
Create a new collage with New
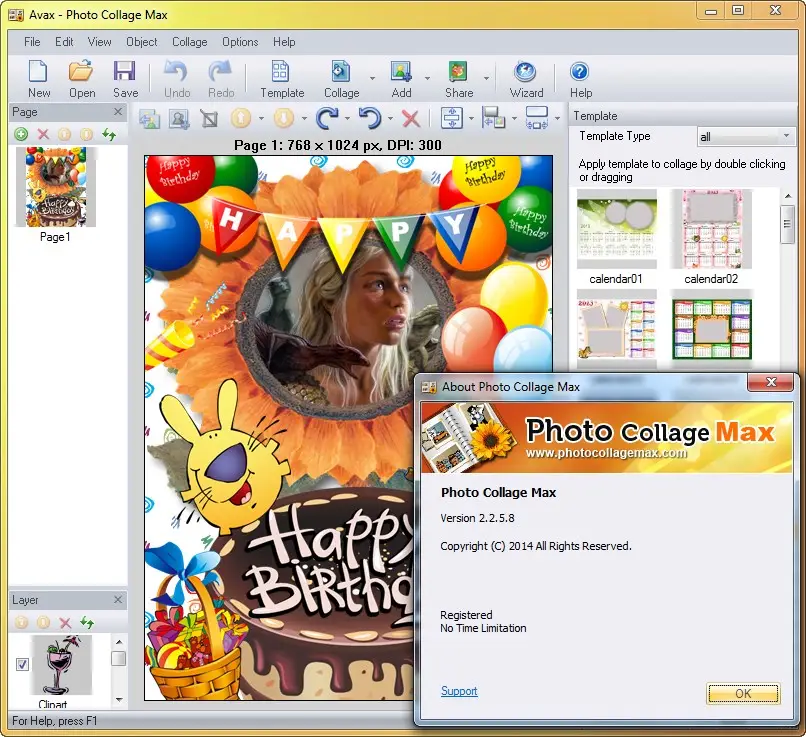pyautogui.click(x=39, y=79)
